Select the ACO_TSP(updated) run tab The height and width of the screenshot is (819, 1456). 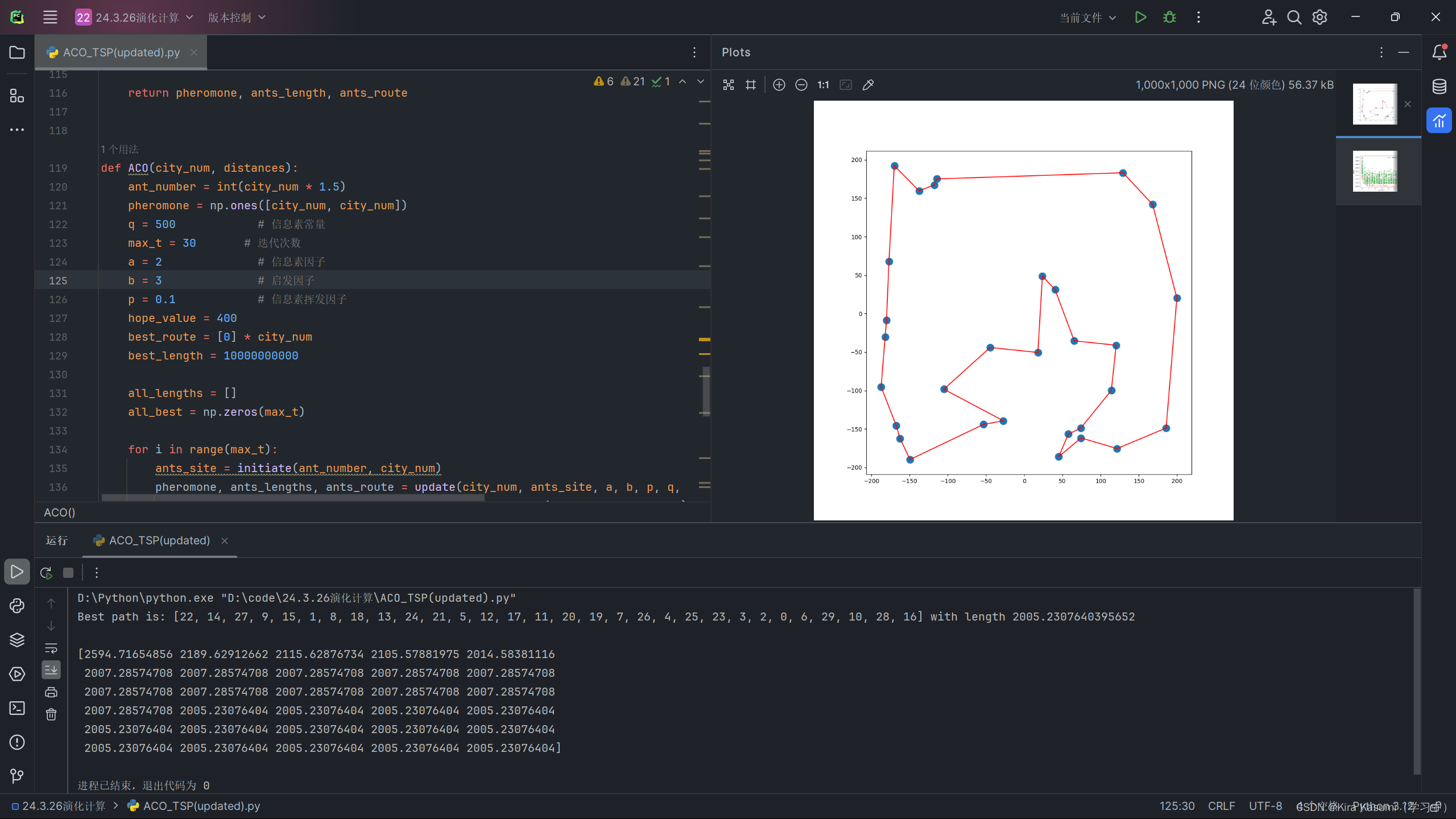coord(159,540)
